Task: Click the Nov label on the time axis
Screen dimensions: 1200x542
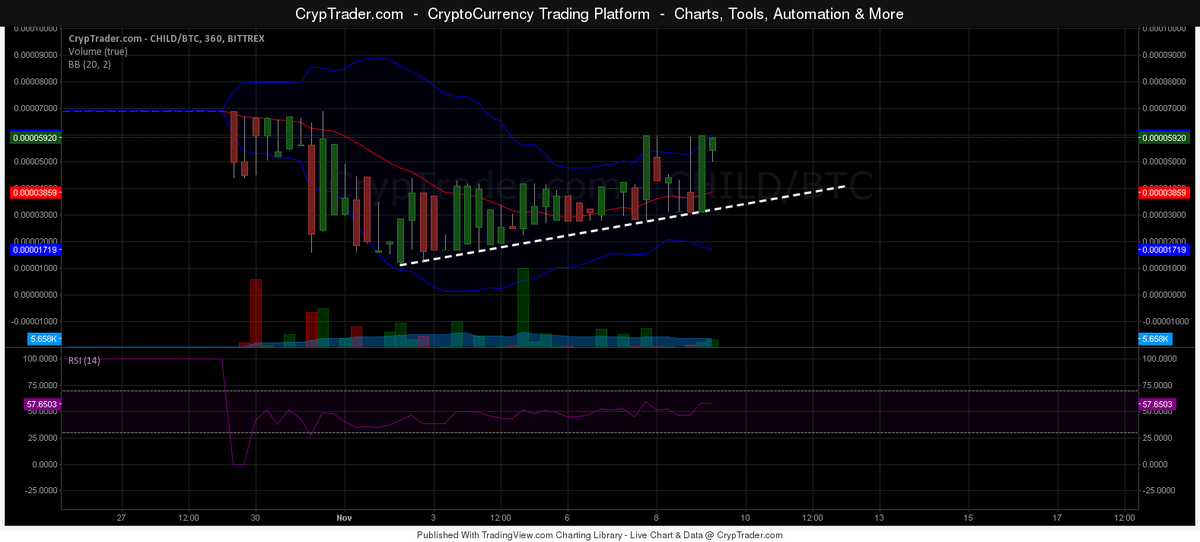Action: pyautogui.click(x=344, y=518)
